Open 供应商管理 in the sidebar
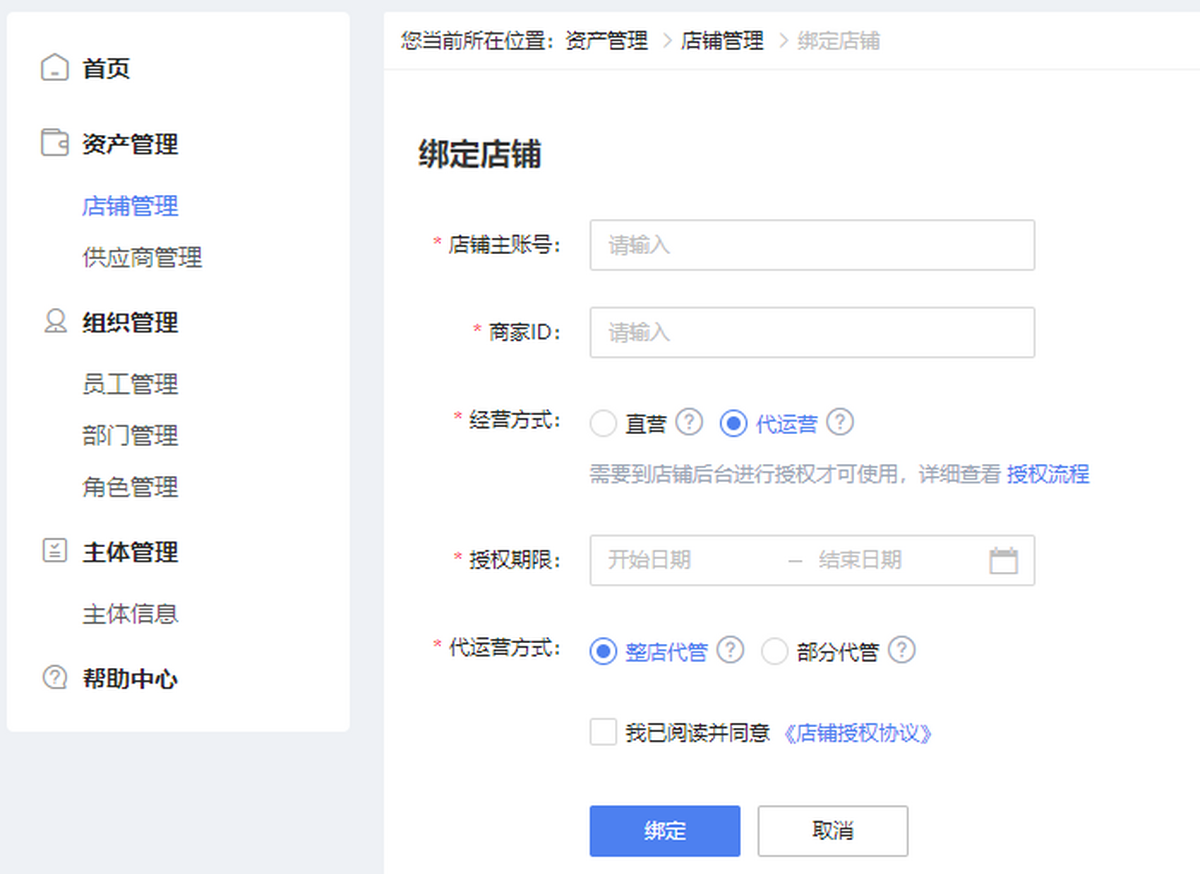The image size is (1200, 874). [x=142, y=257]
